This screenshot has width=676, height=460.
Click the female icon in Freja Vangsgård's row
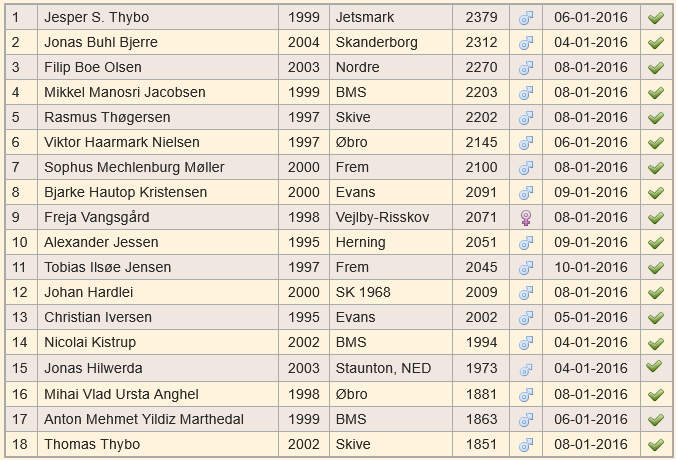pos(526,218)
